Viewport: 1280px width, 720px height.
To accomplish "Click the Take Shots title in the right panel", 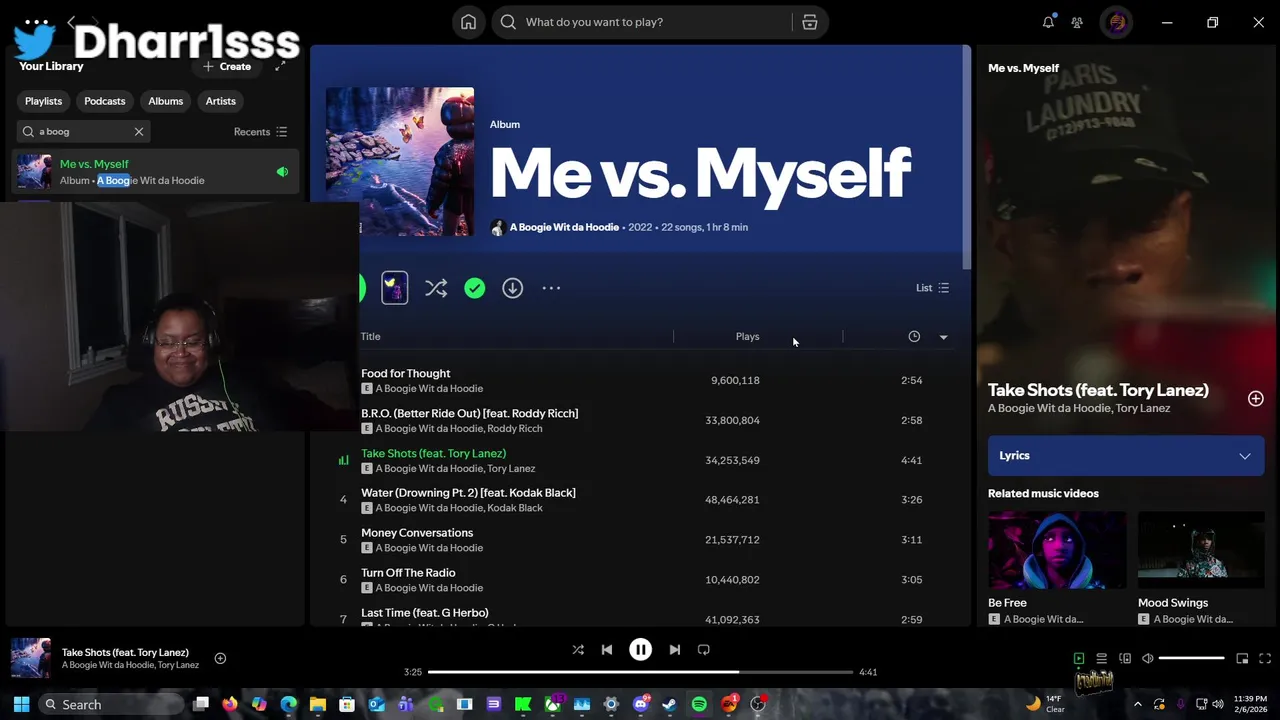I will point(1098,390).
